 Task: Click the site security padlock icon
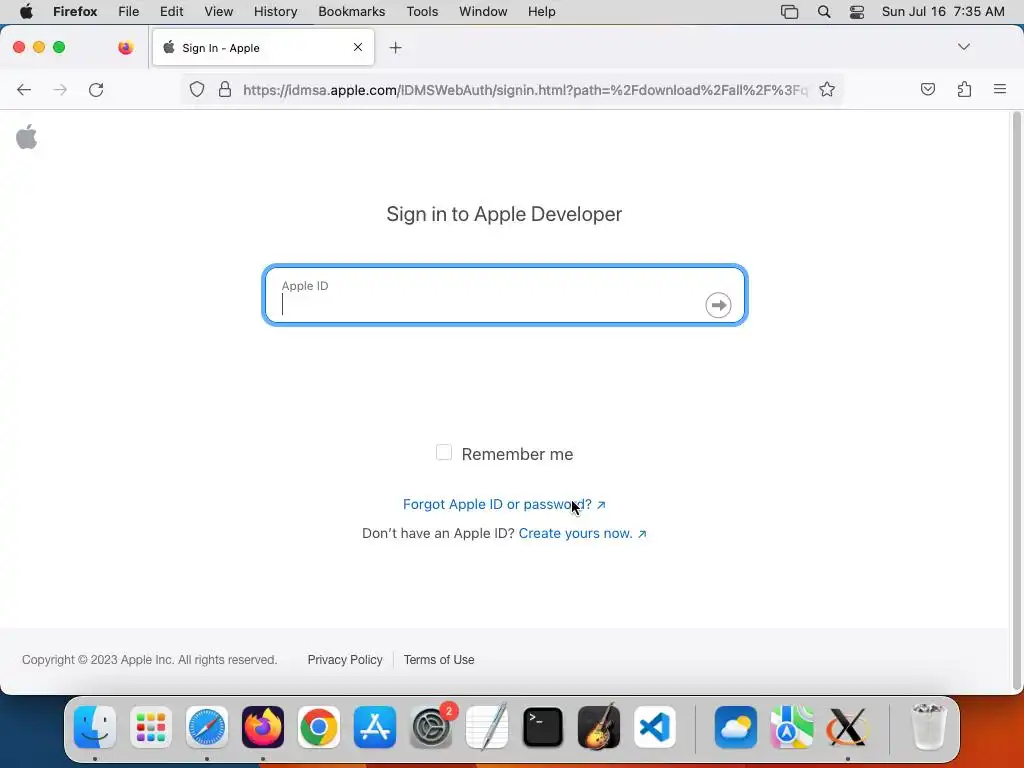(x=225, y=89)
